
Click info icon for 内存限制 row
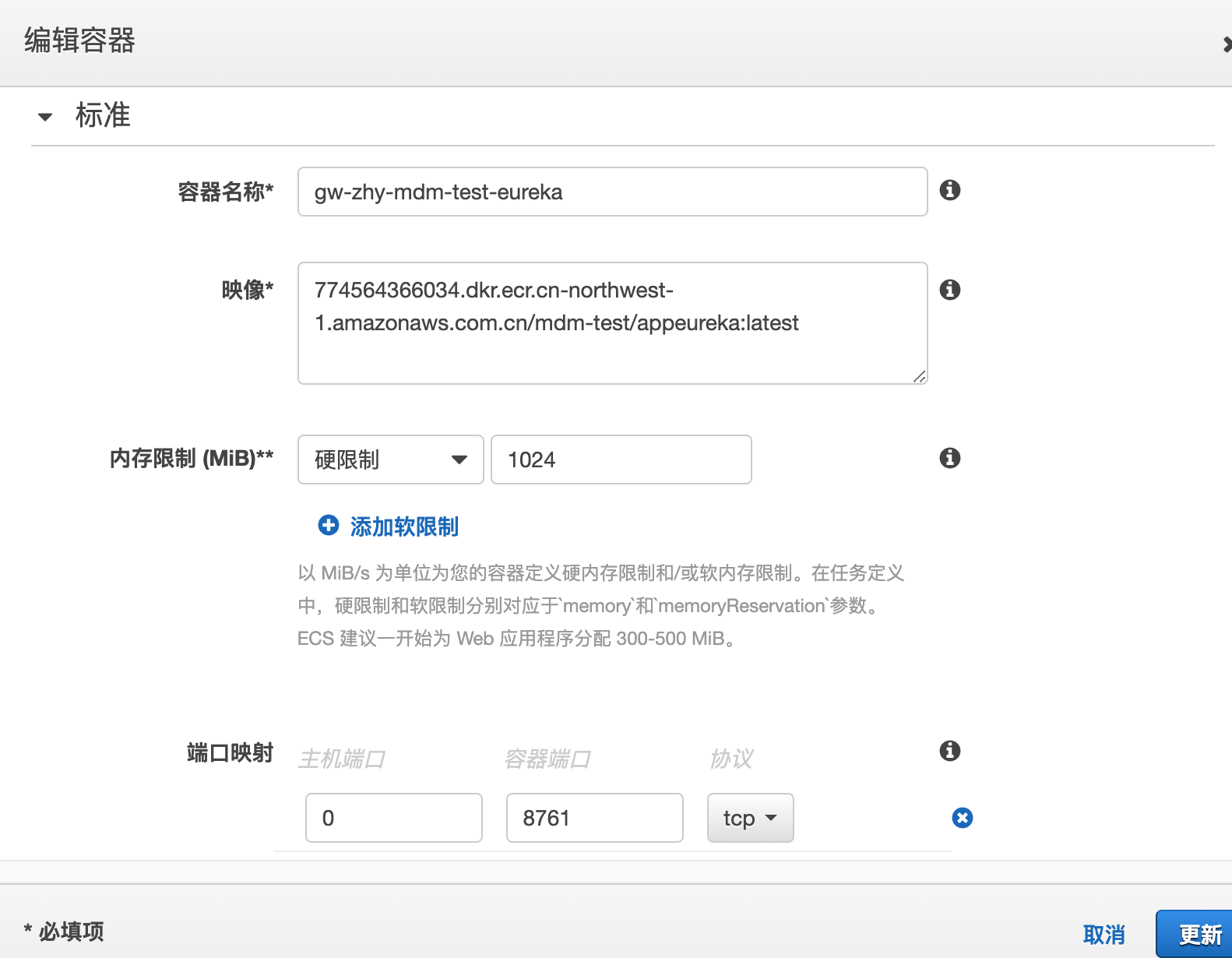coord(949,458)
